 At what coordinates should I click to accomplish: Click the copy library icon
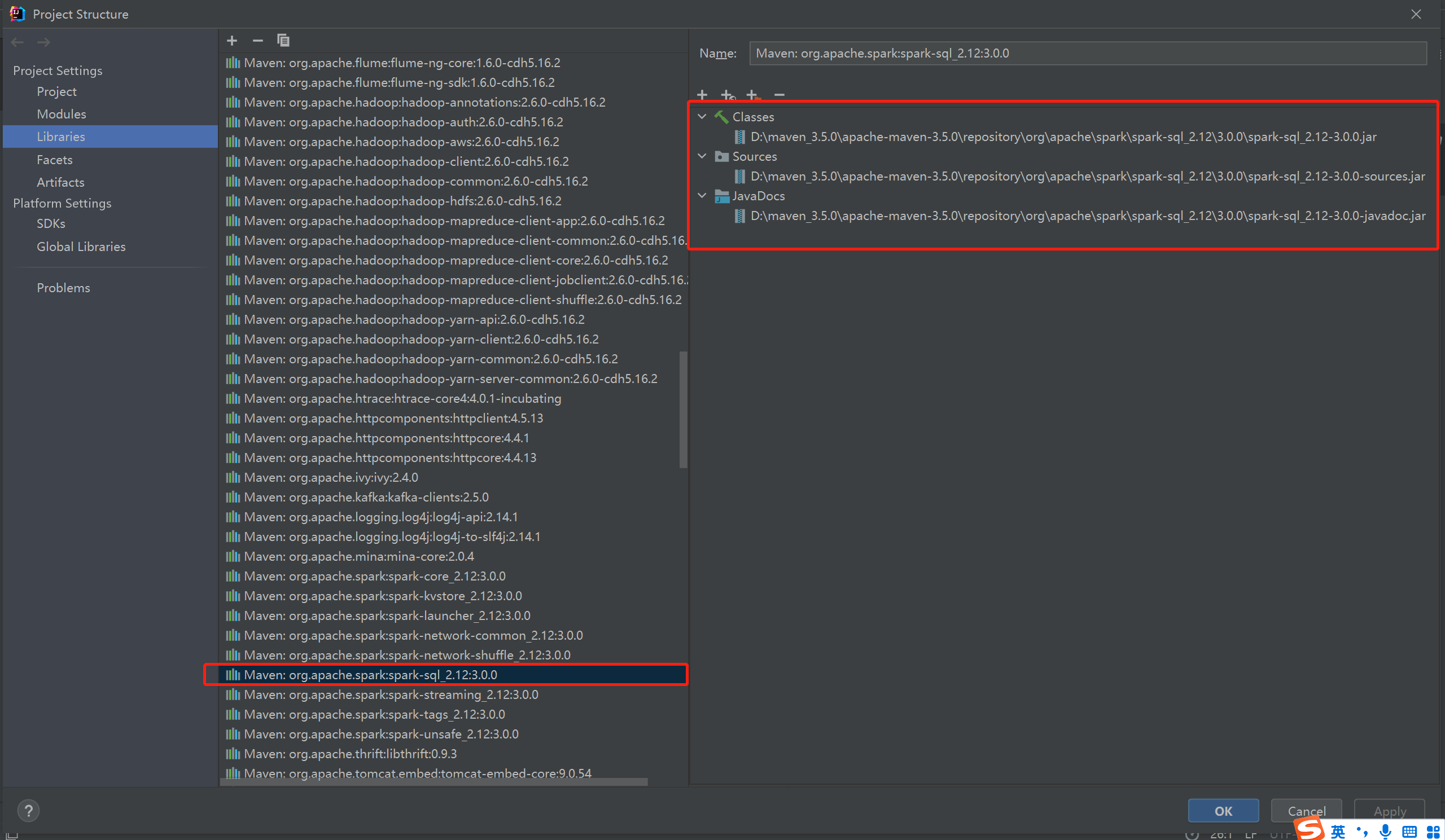[x=283, y=41]
